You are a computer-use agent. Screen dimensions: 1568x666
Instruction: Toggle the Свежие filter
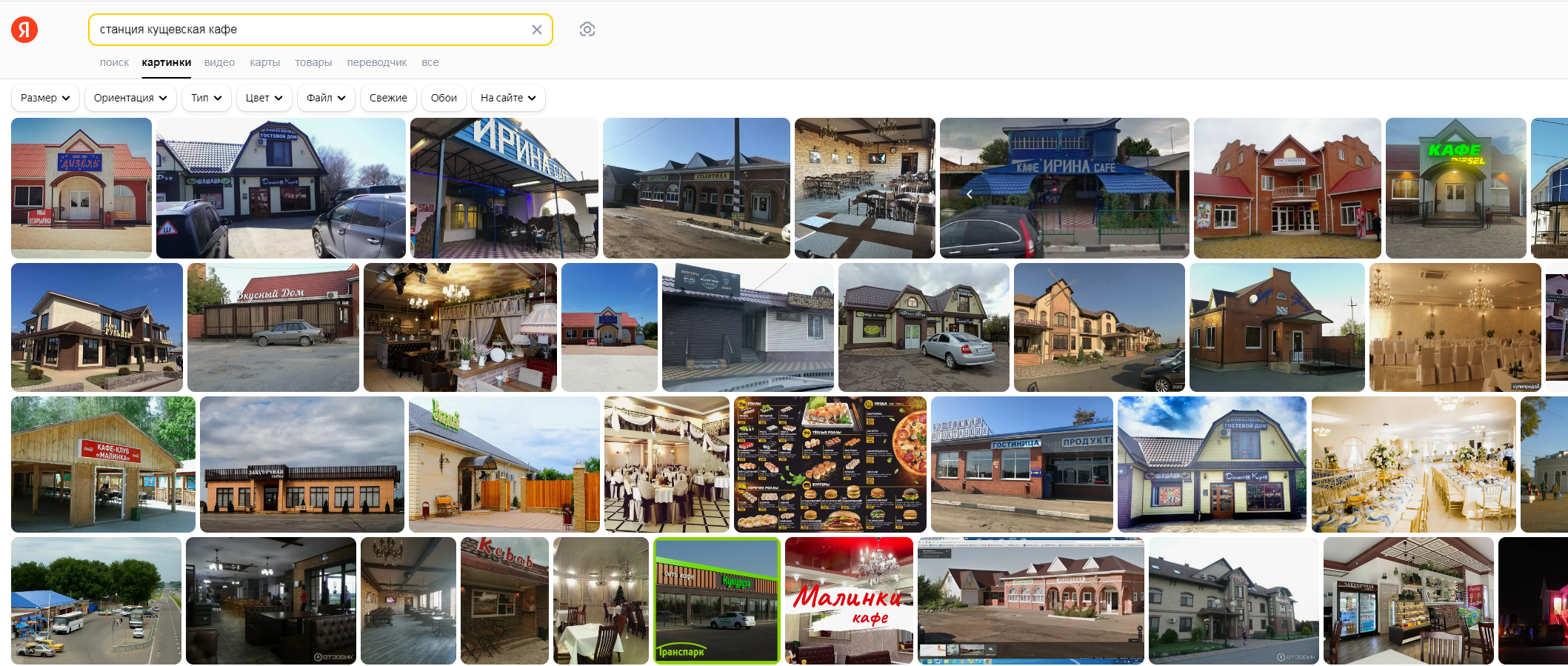point(388,98)
